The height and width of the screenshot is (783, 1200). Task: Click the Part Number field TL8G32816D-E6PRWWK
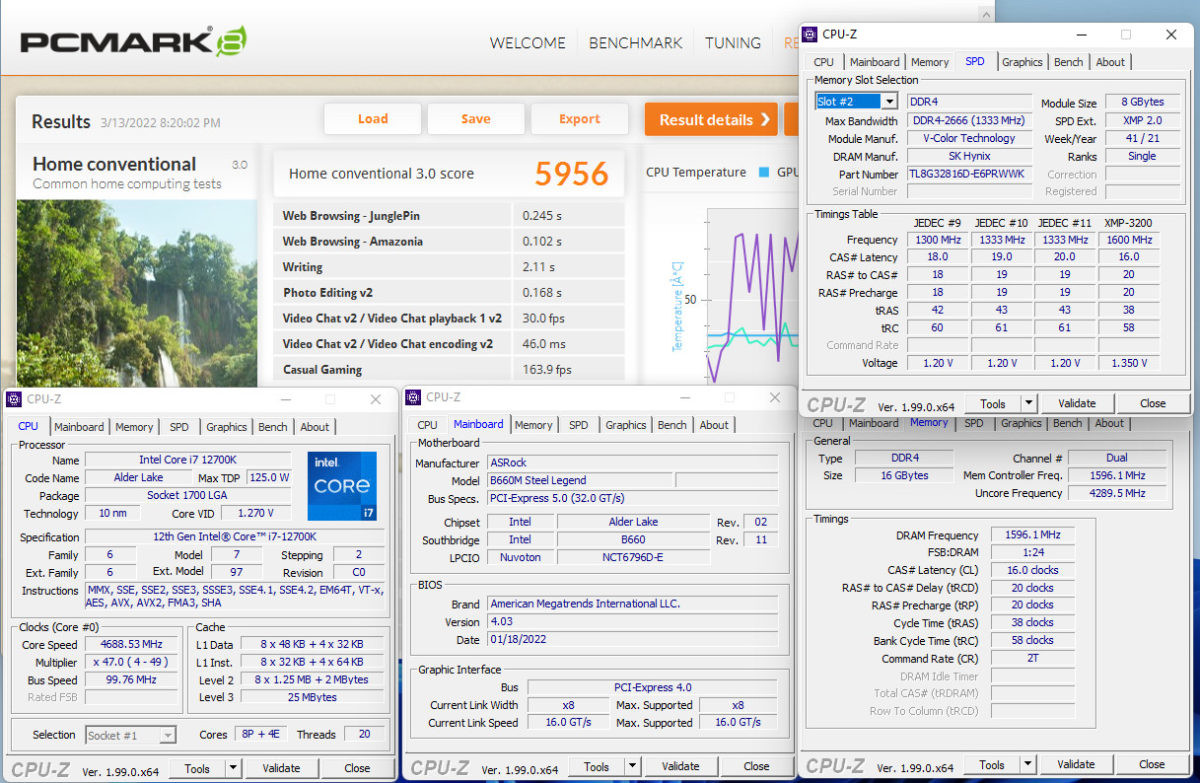967,174
